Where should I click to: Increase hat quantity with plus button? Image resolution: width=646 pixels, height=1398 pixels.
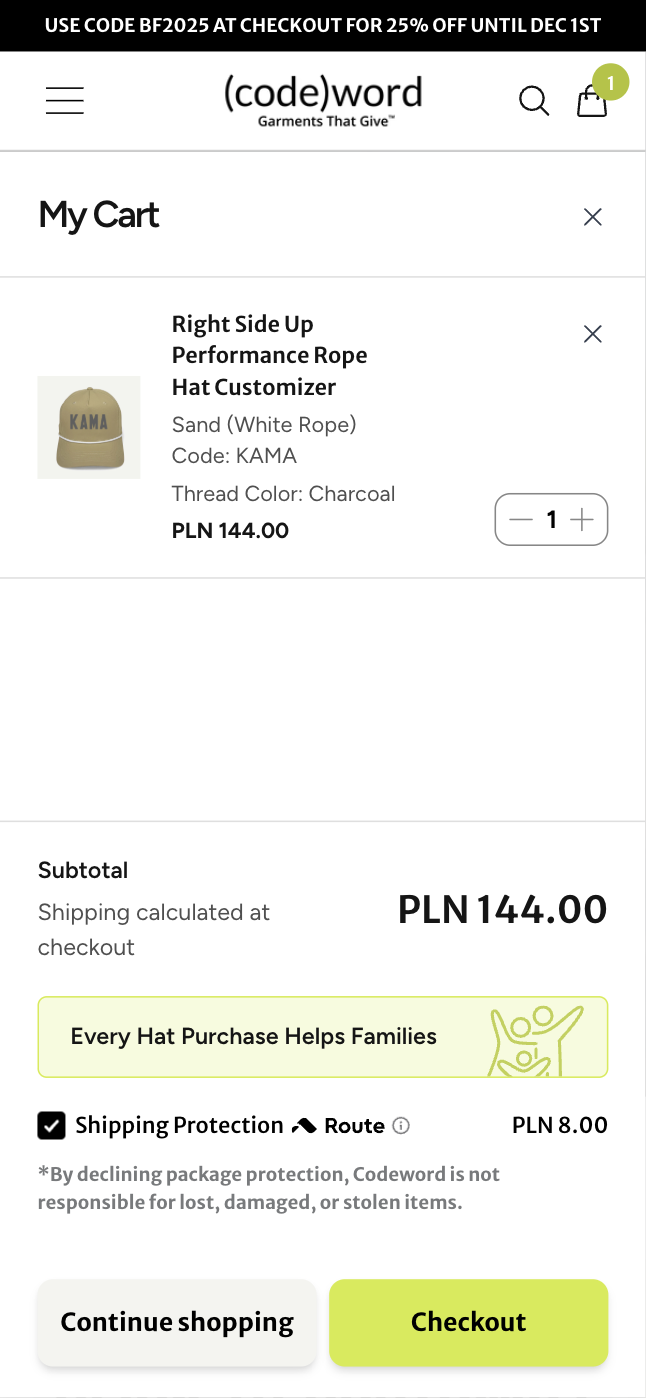pyautogui.click(x=582, y=520)
